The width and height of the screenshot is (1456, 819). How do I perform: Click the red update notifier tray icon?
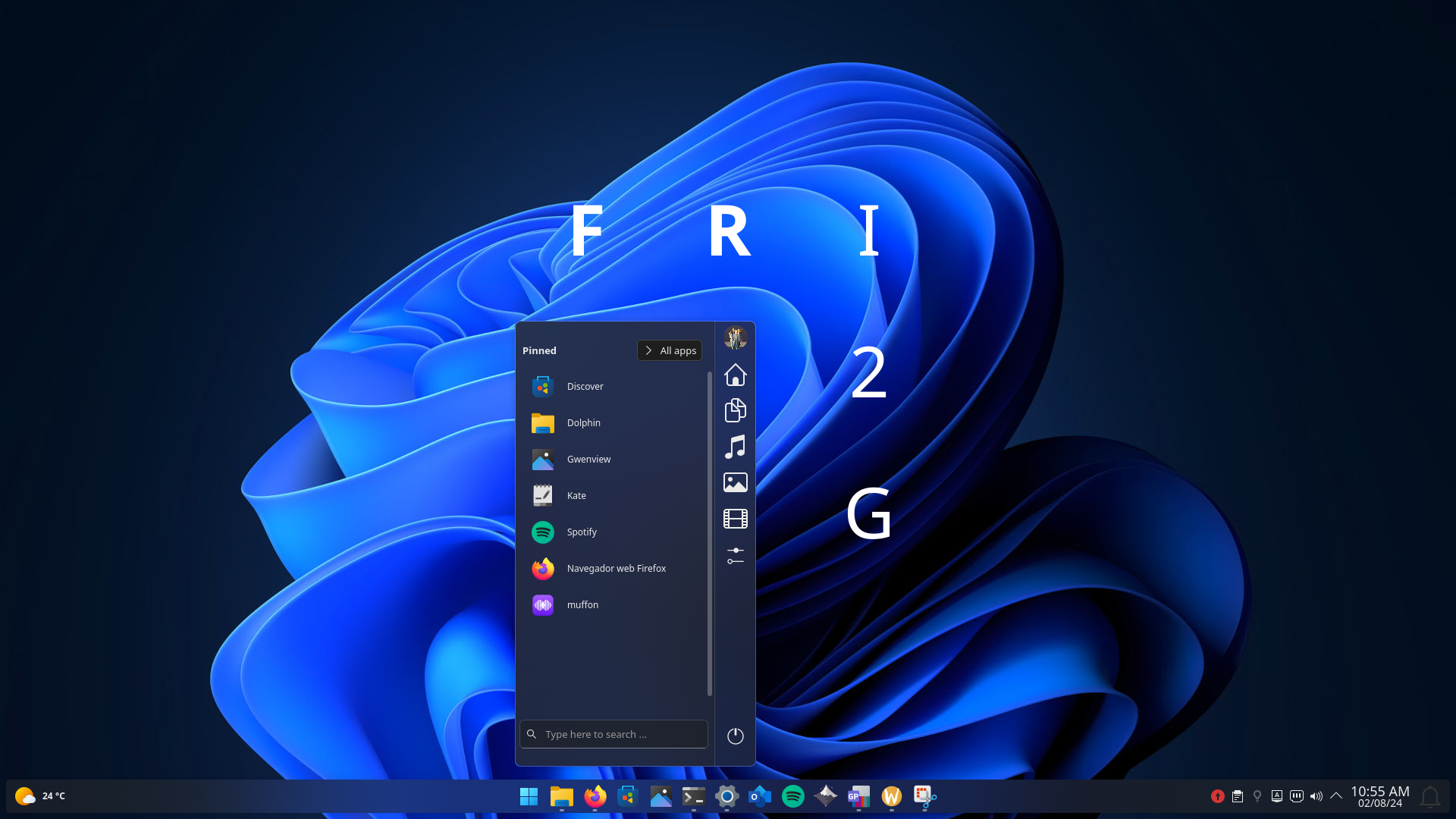pos(1217,796)
